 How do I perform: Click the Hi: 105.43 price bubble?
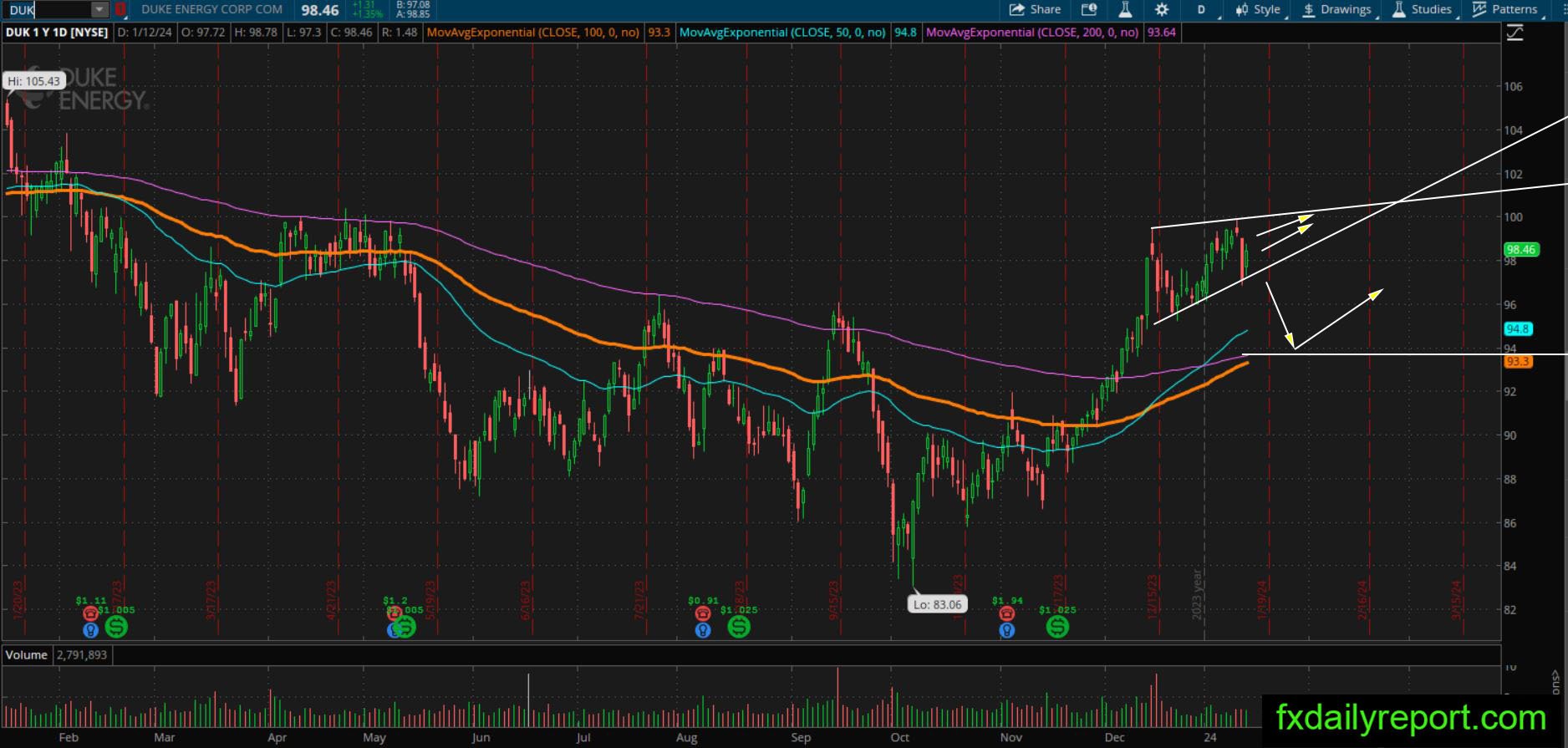tap(34, 81)
